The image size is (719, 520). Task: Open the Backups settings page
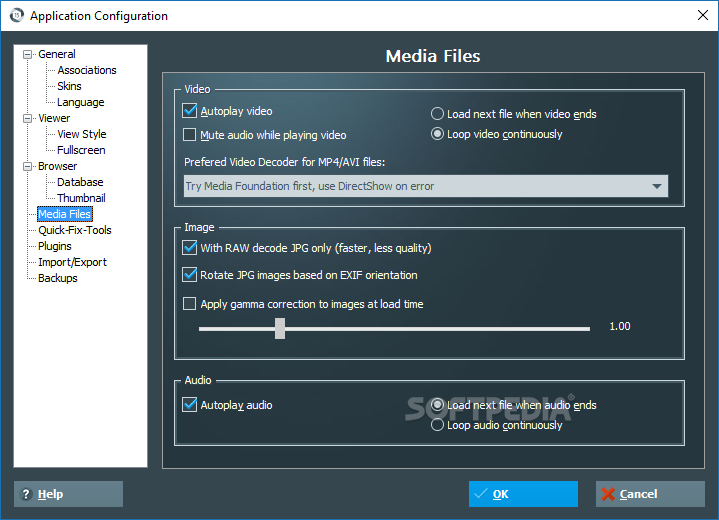point(58,278)
